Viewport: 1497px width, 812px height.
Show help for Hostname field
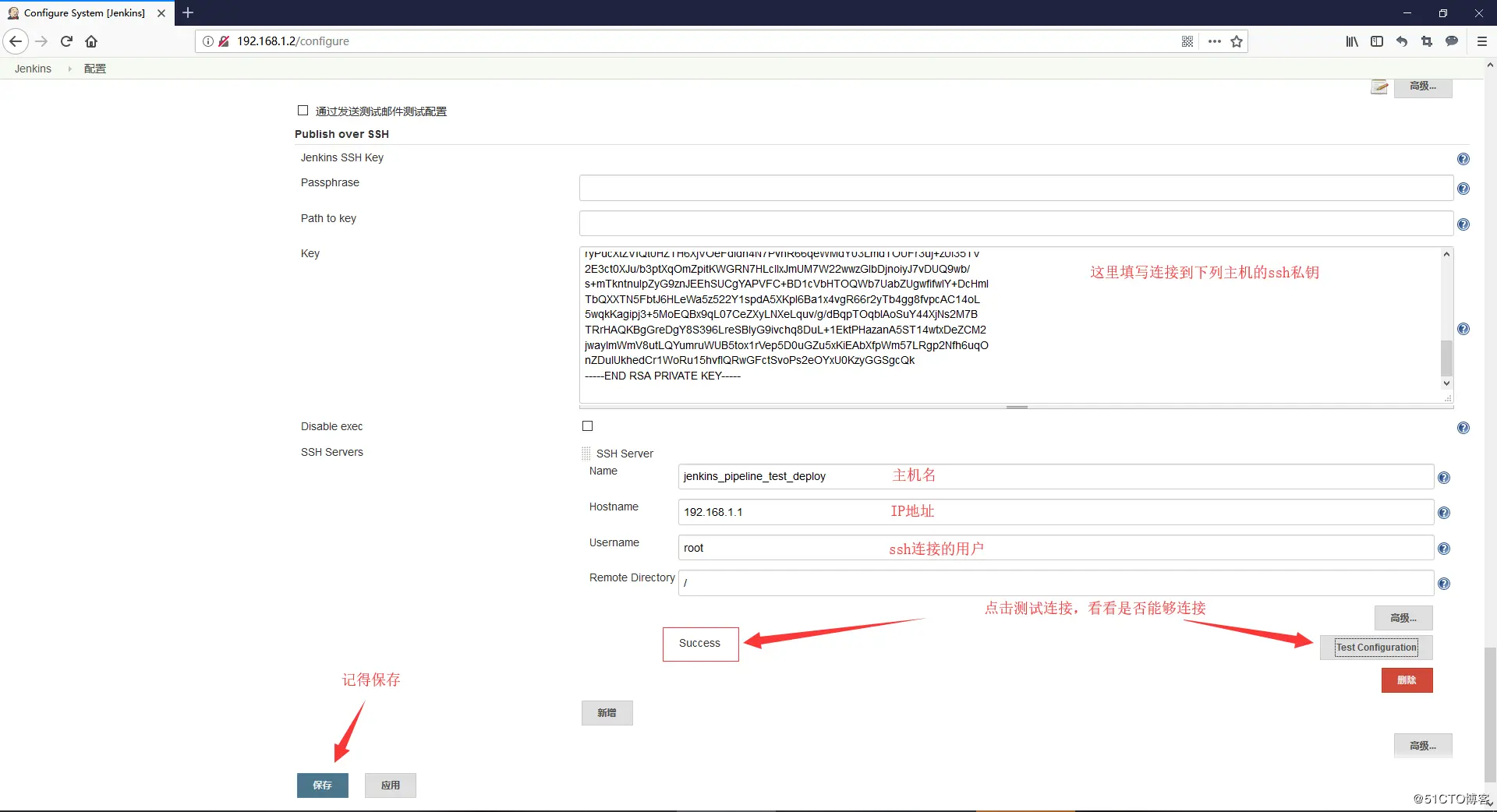click(1444, 513)
